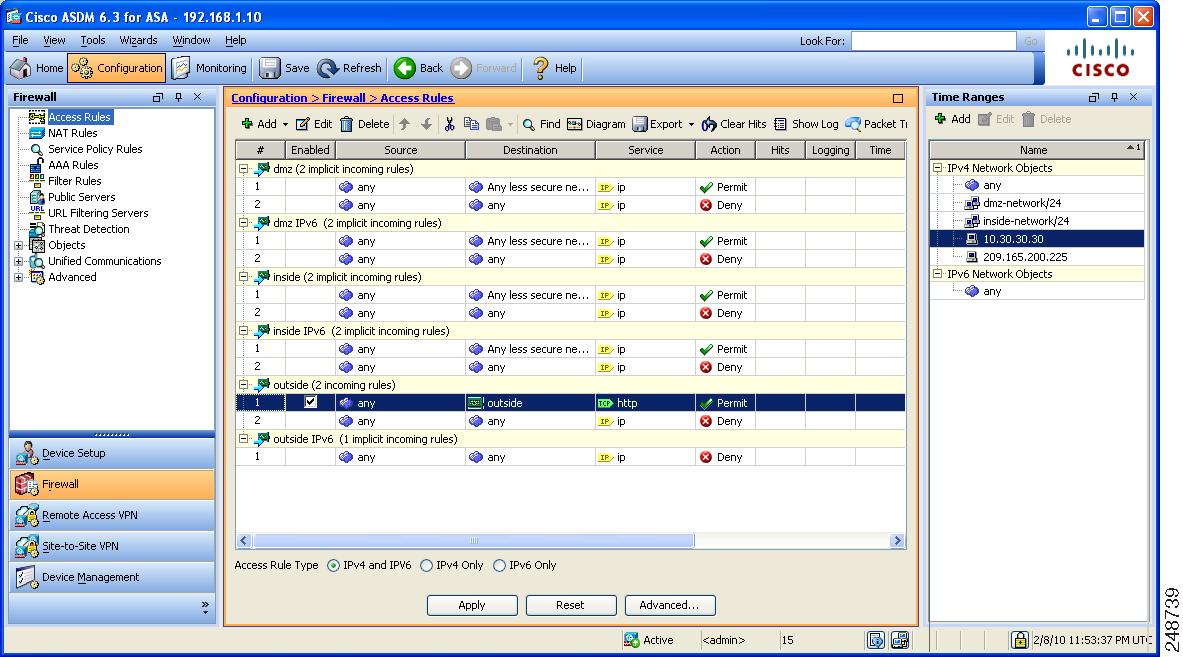Move the selected rule up
Screen dimensions: 1183x657
click(404, 124)
